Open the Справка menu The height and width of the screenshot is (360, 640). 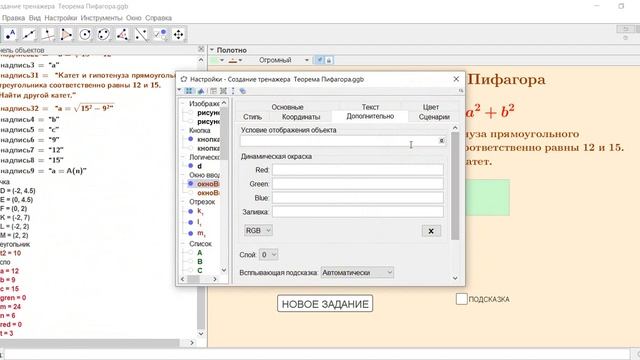pos(158,18)
